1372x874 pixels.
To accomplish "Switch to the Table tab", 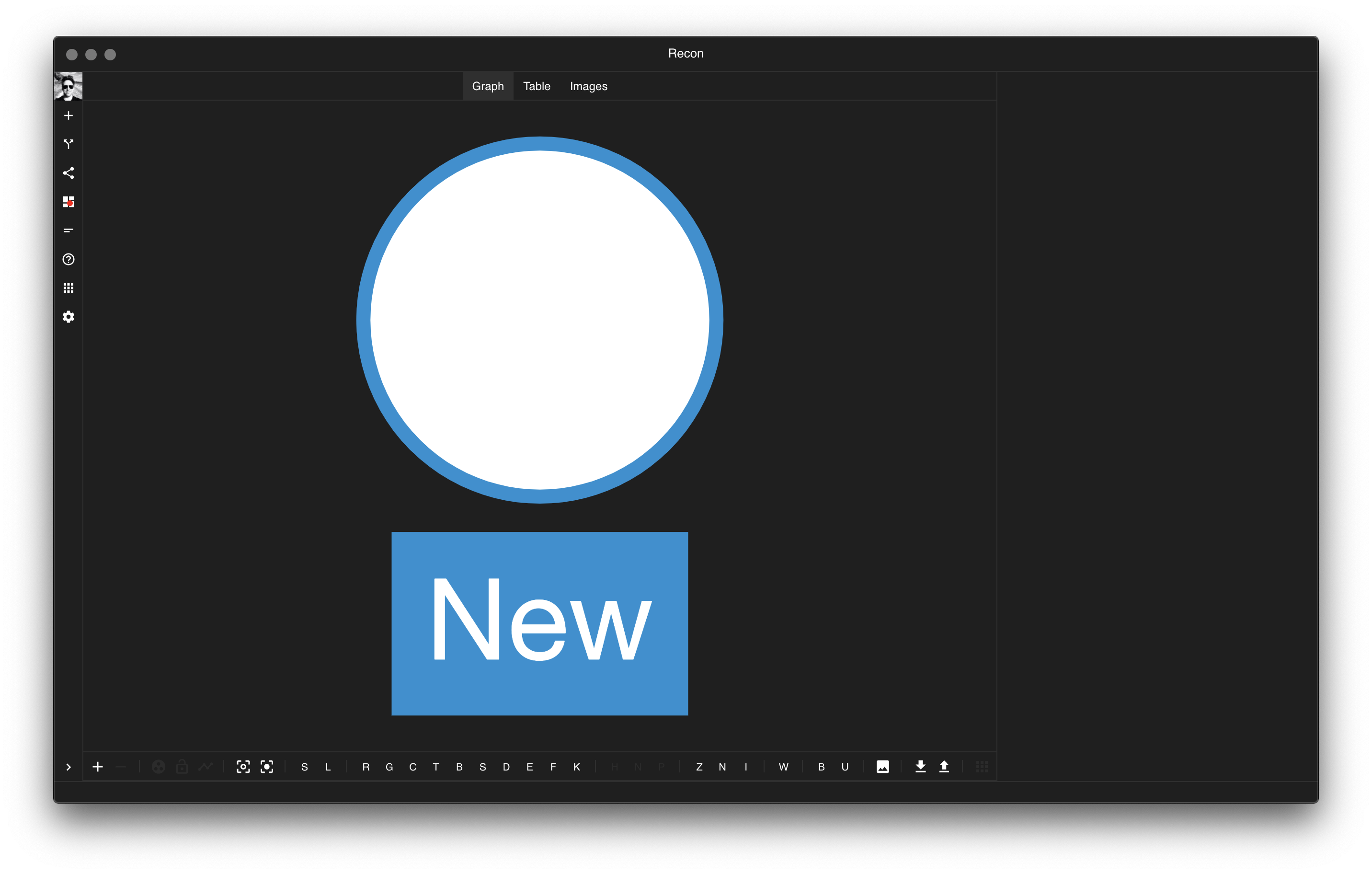I will 536,86.
